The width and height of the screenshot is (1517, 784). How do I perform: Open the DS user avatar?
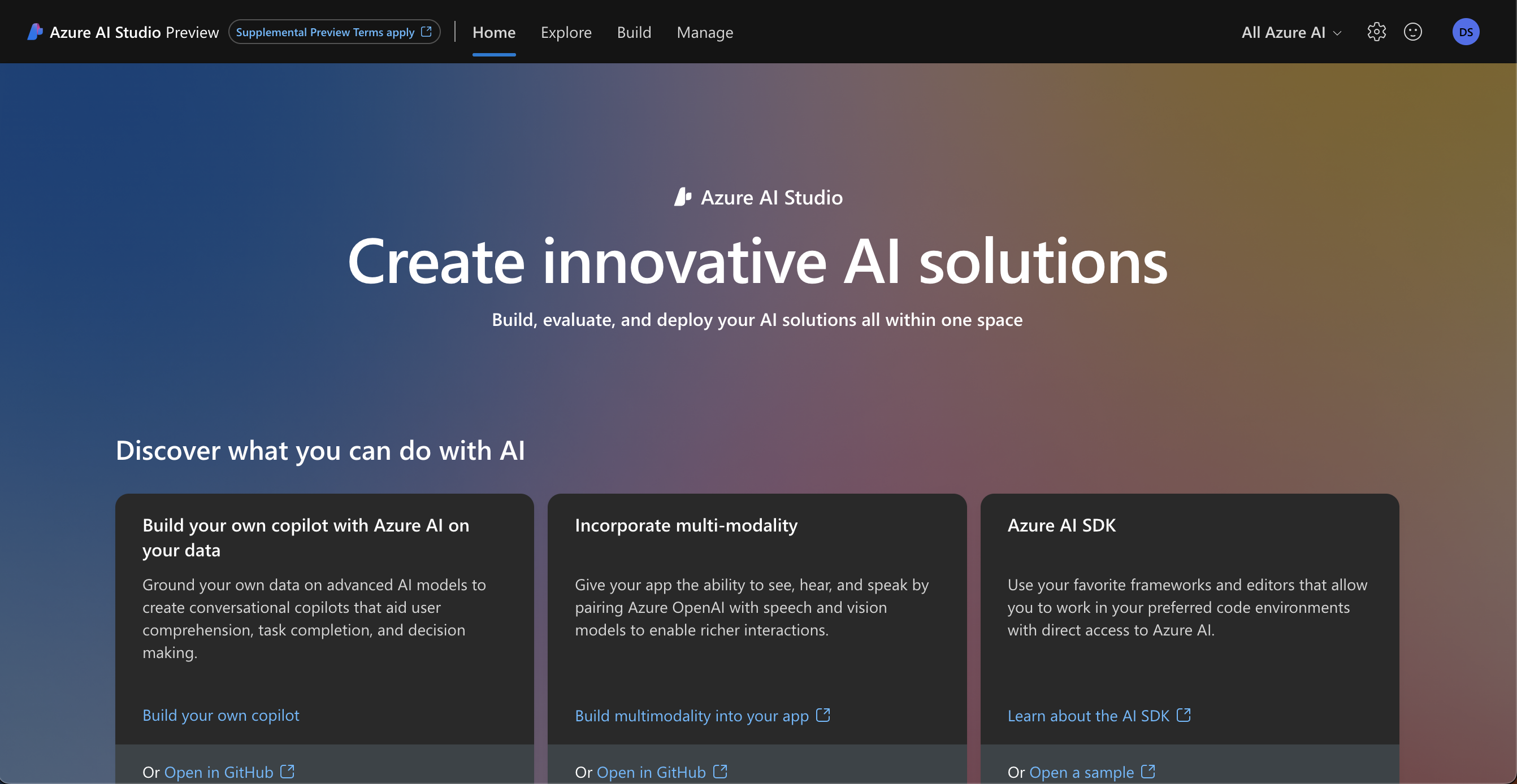[x=1465, y=32]
